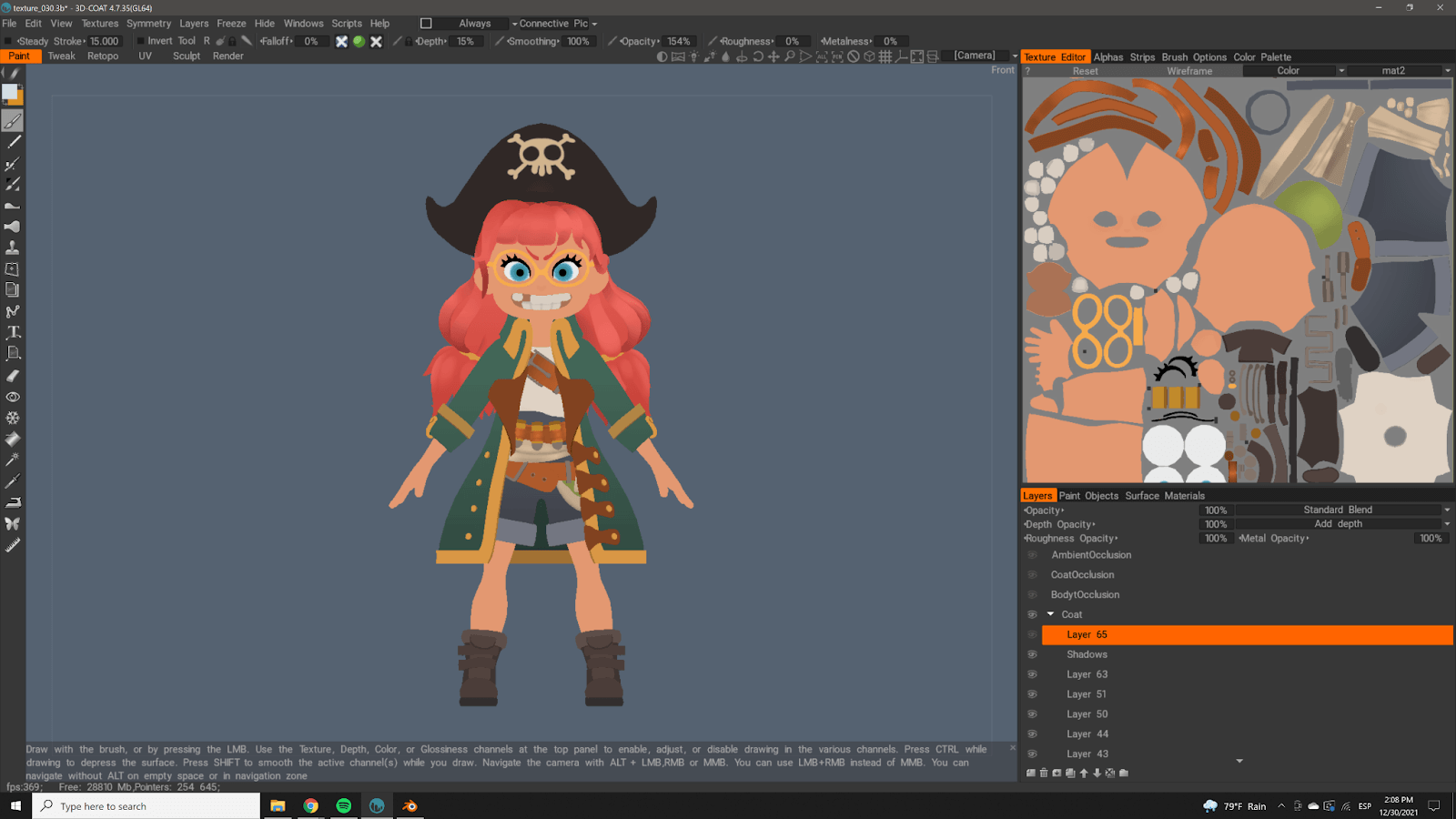Switch to the Sculpt room tab
The image size is (1456, 819).
tap(187, 56)
